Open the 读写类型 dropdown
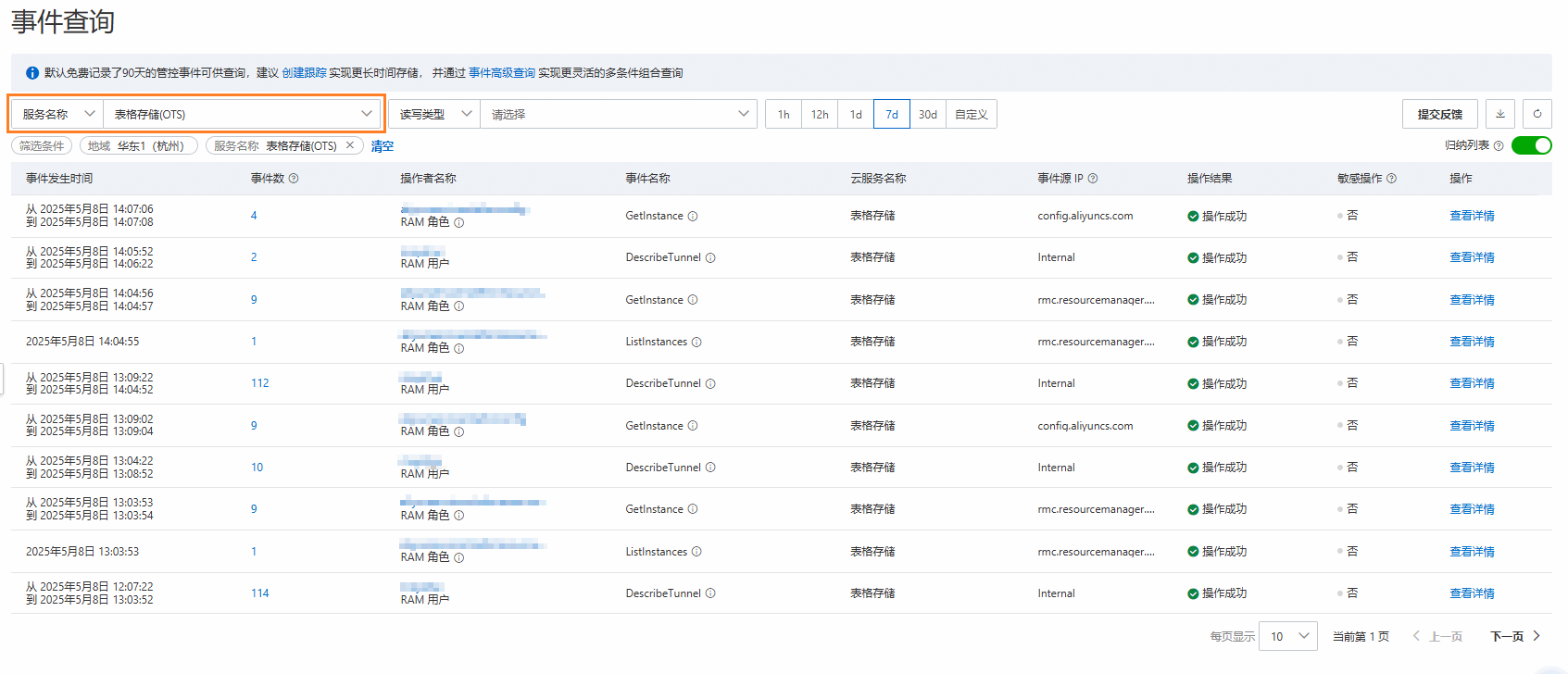 click(x=434, y=114)
